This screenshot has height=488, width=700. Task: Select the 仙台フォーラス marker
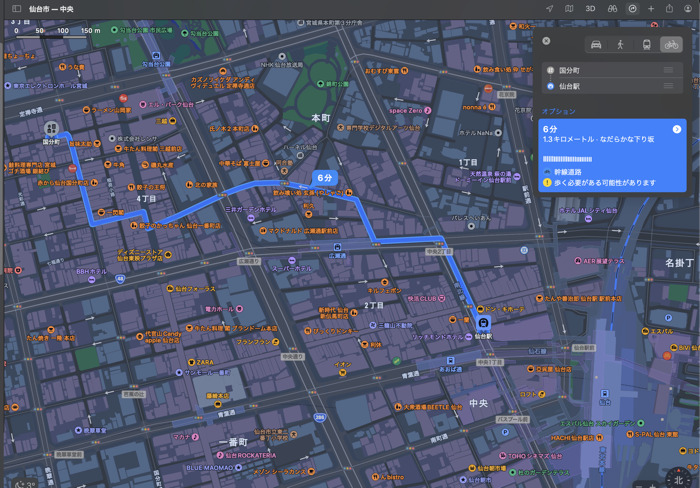[170, 289]
